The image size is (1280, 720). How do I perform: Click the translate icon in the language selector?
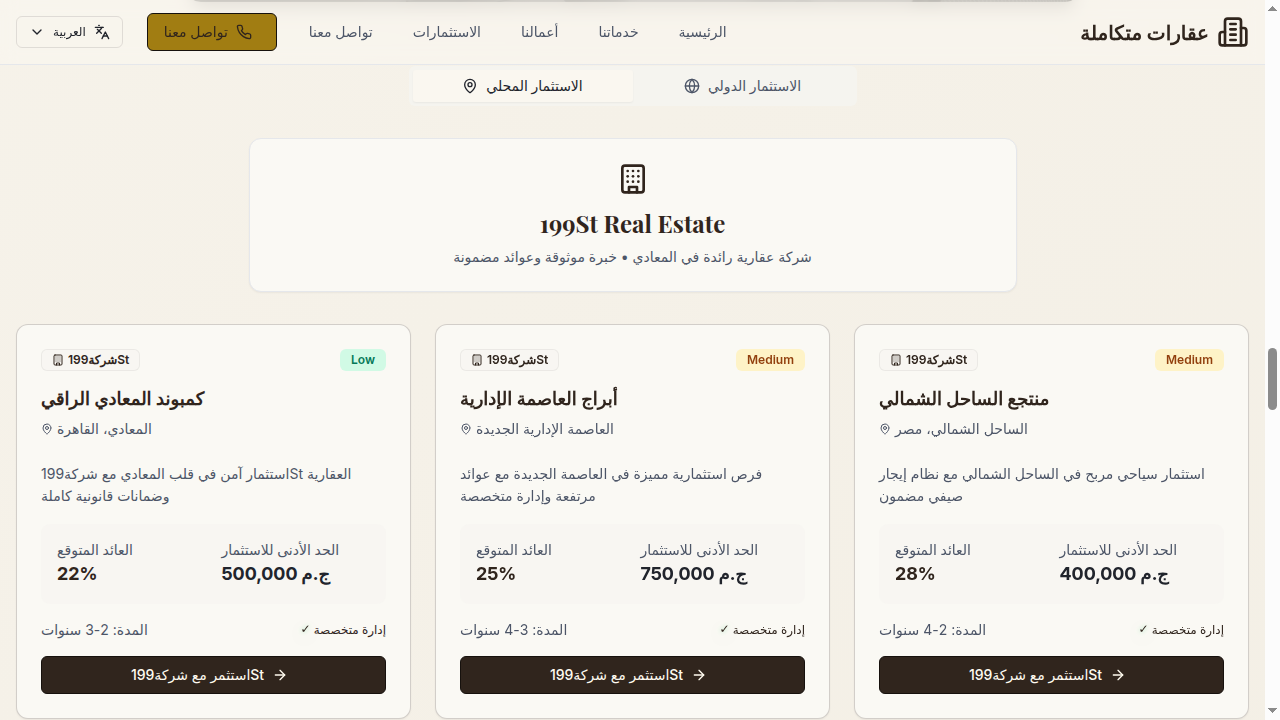(x=102, y=32)
